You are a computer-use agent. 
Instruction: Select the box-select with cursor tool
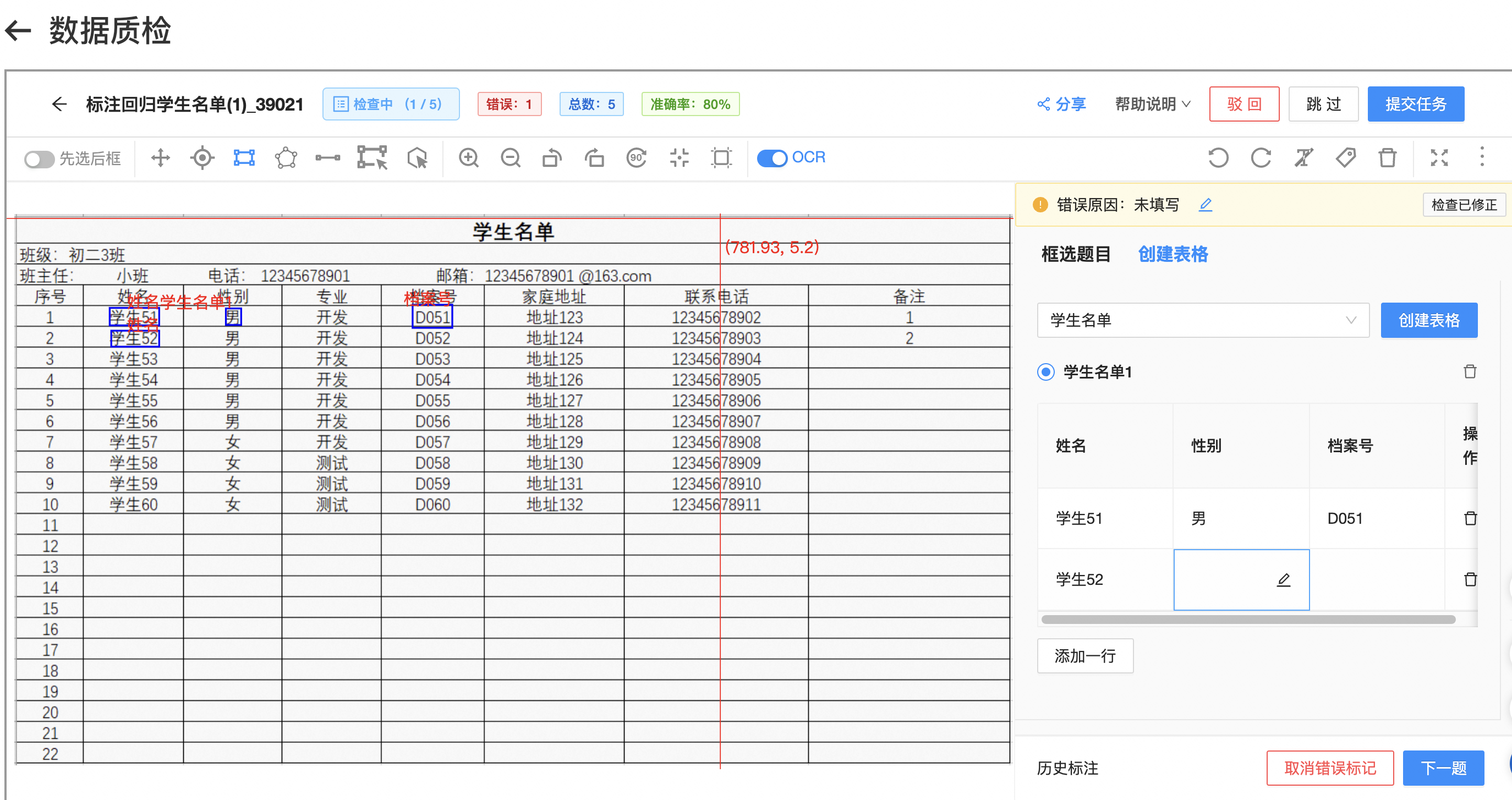pos(372,158)
